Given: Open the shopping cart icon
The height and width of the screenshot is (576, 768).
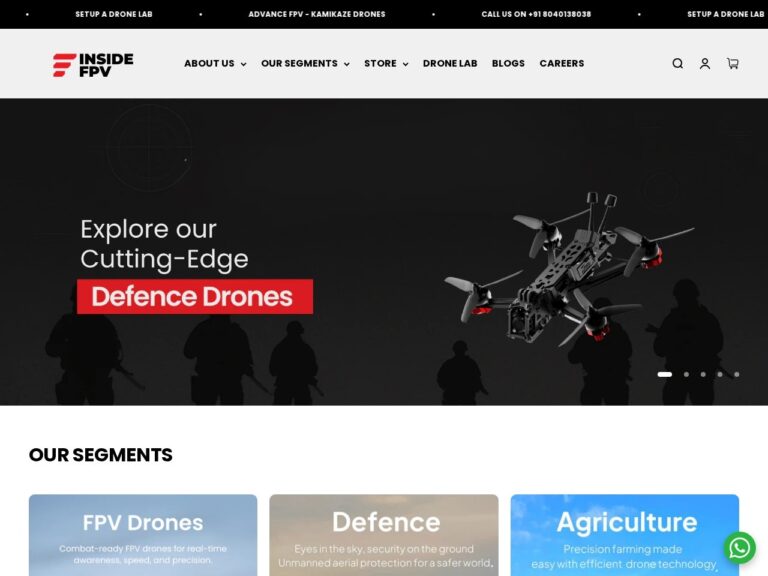Looking at the screenshot, I should click(x=733, y=63).
